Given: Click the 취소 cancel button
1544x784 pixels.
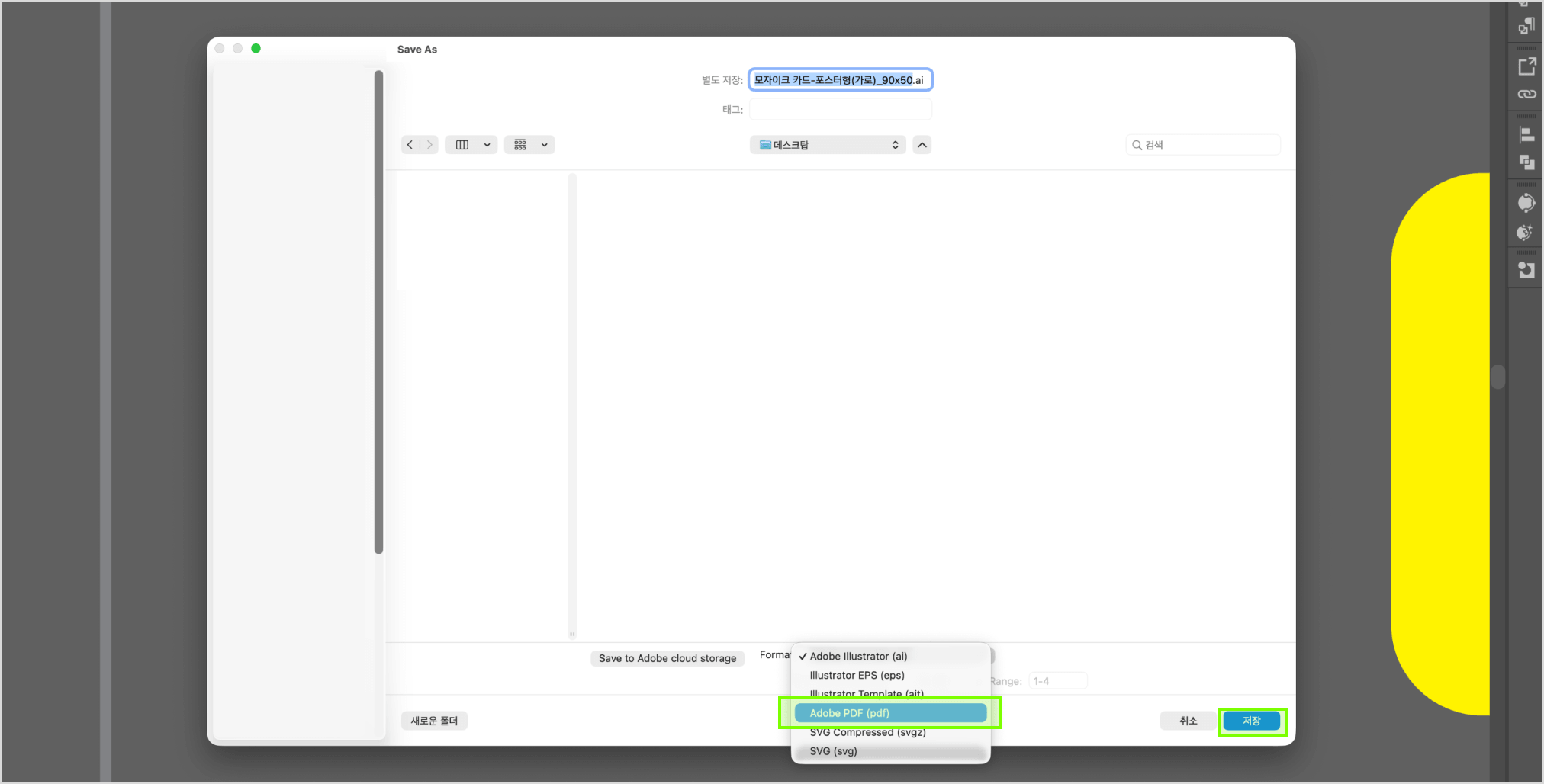Looking at the screenshot, I should pos(1189,721).
